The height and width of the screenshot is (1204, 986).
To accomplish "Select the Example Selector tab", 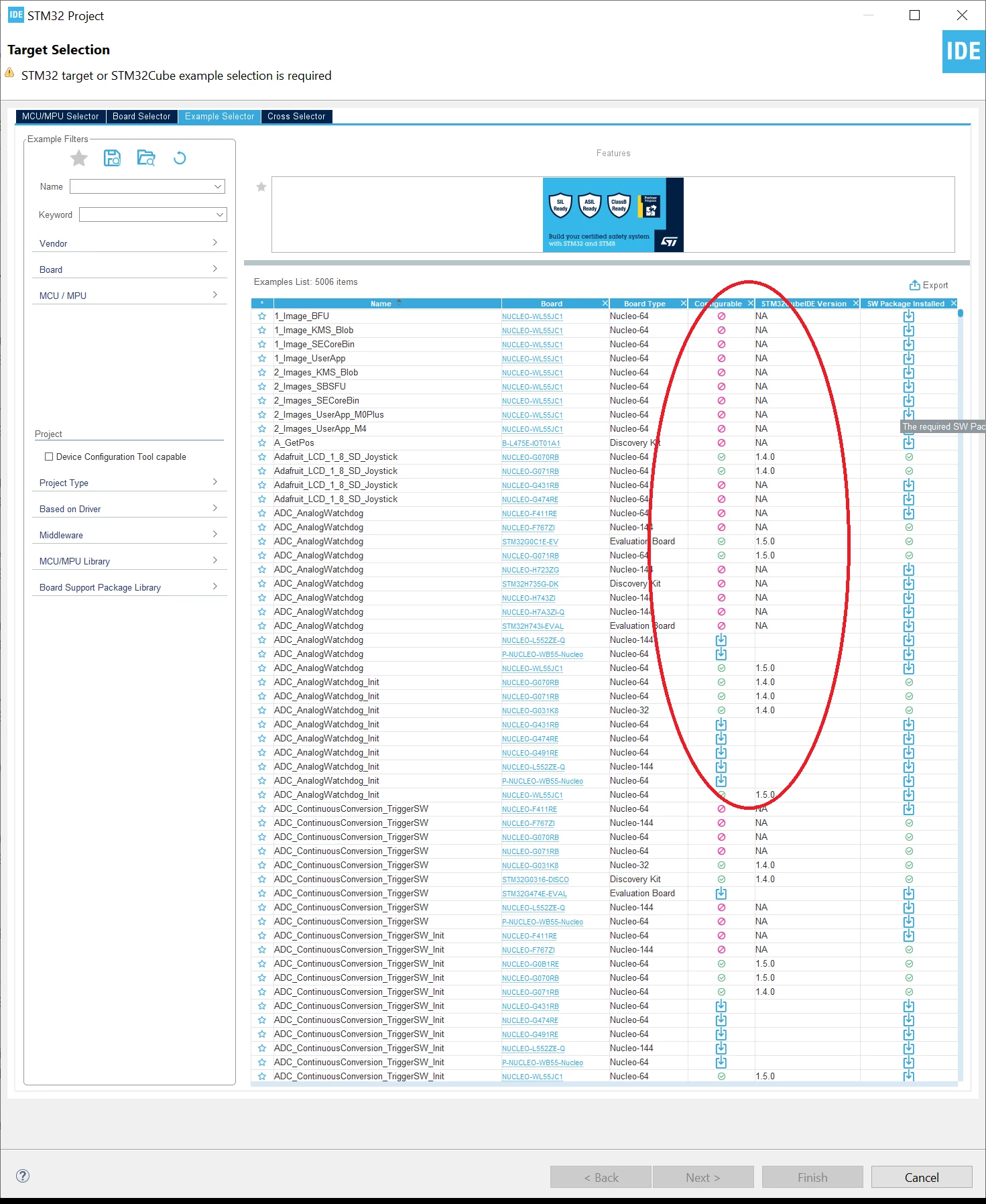I will pos(219,117).
